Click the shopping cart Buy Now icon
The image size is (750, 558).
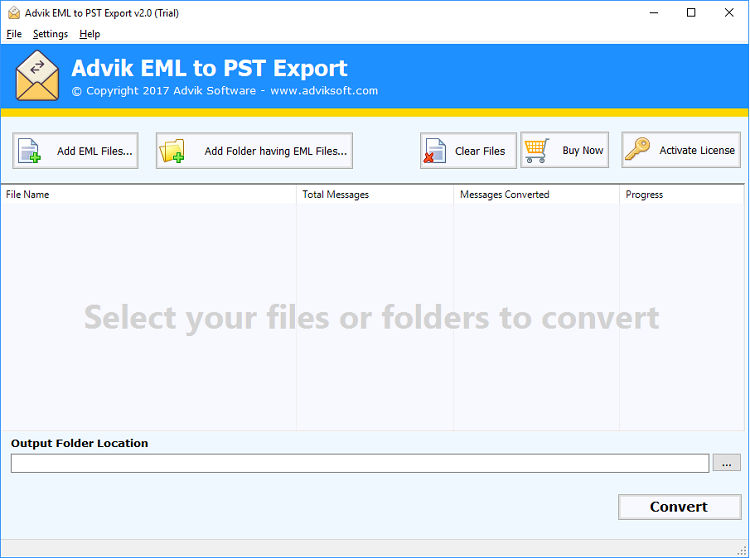click(537, 151)
